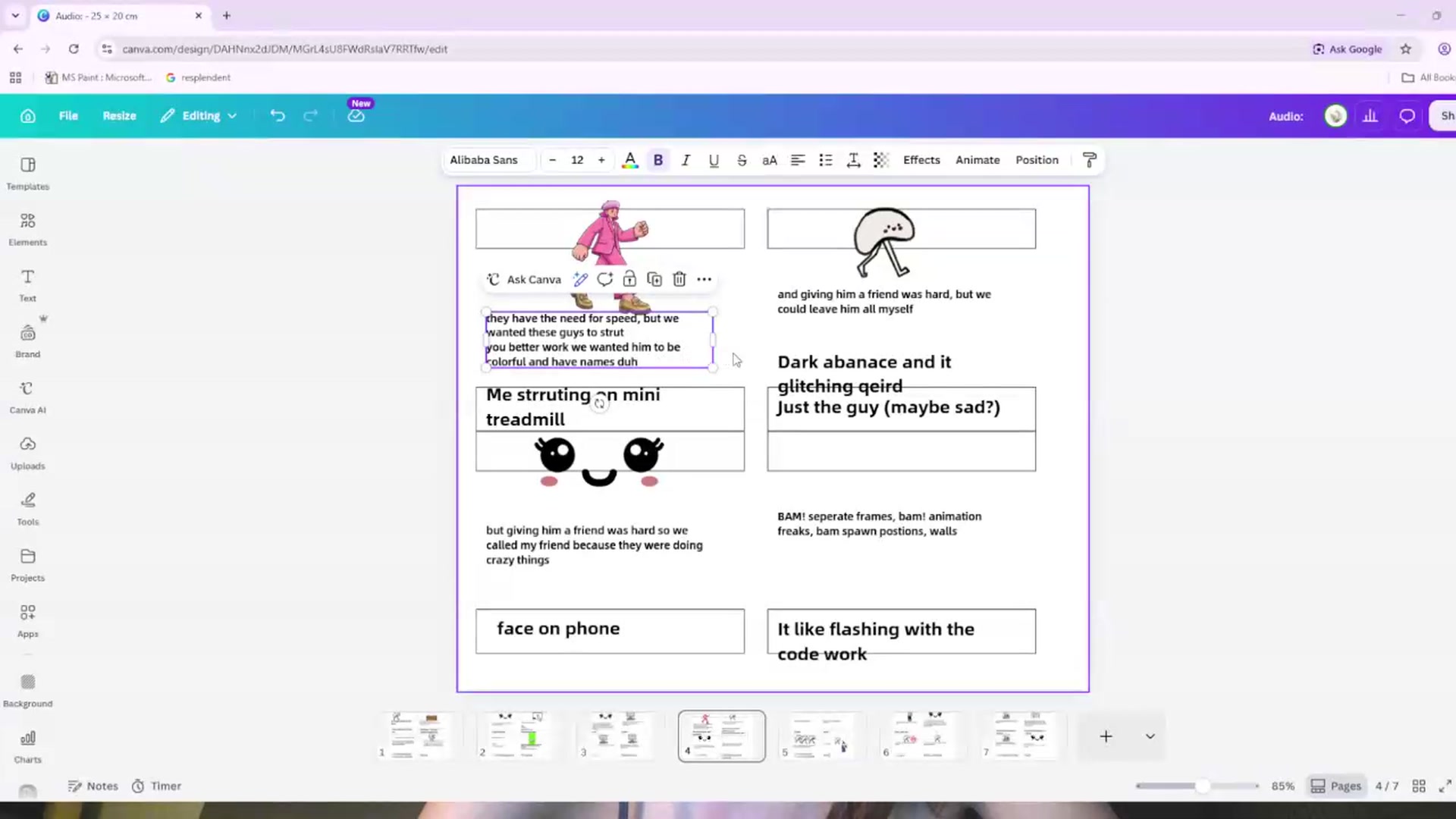The width and height of the screenshot is (1456, 819).
Task: Open the Brand panel
Action: click(28, 341)
